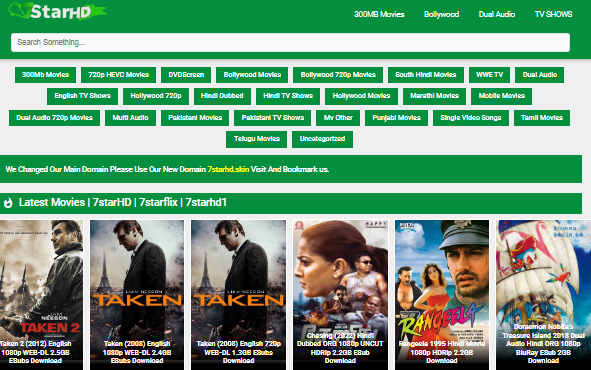Choose the Marathi Movies category
591x370 pixels.
point(434,96)
